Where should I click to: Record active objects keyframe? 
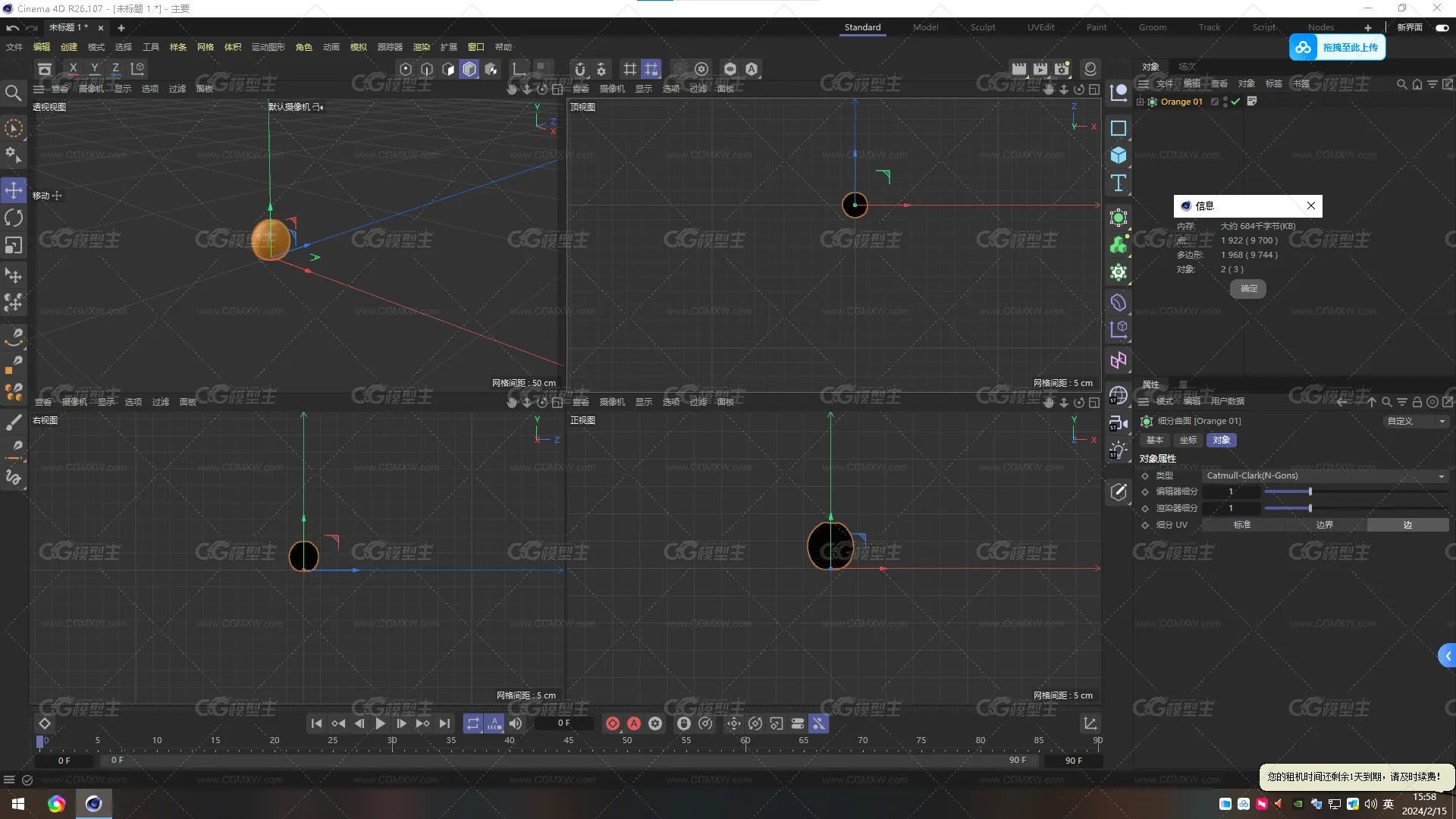[x=613, y=723]
